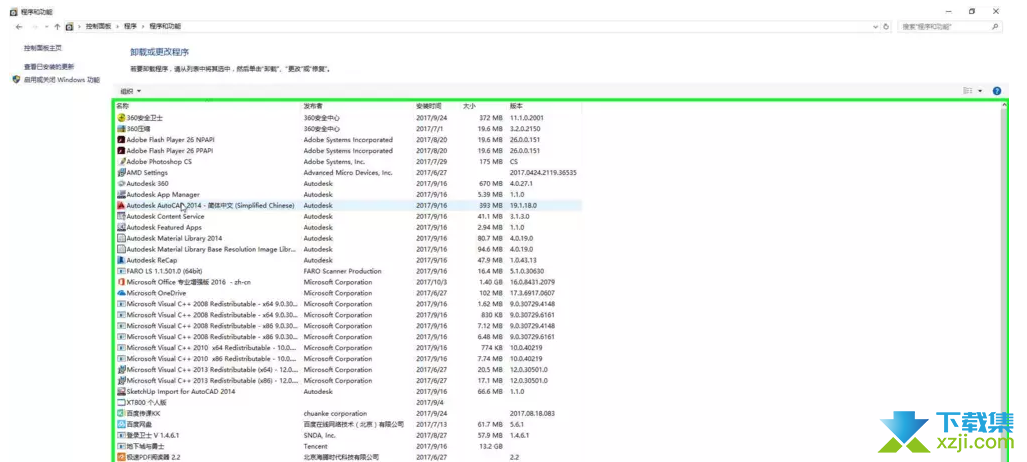The width and height of the screenshot is (1027, 462).
Task: Select the Adobe Flash Player 26 PPAPI icon
Action: click(121, 151)
